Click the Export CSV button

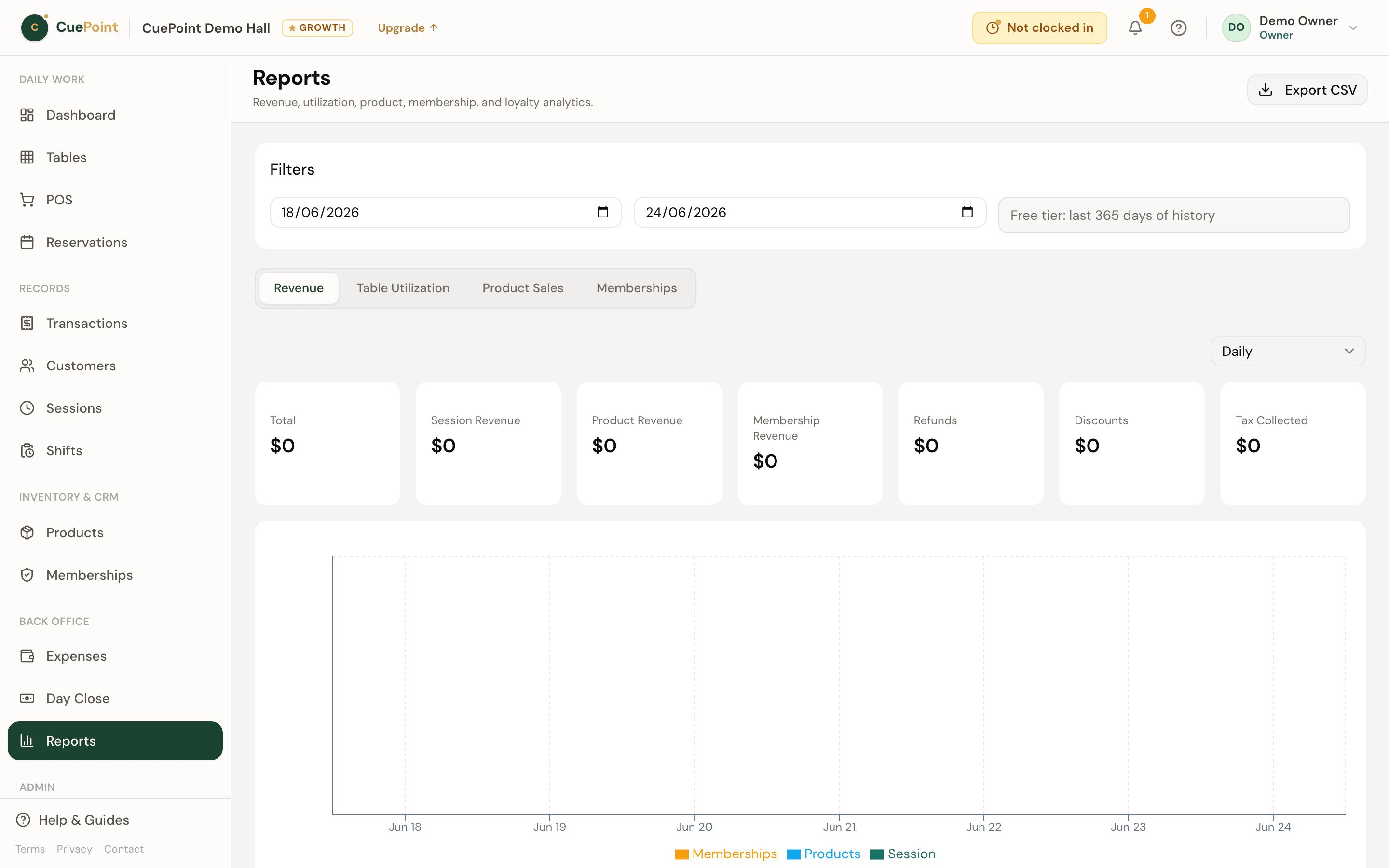pyautogui.click(x=1307, y=90)
